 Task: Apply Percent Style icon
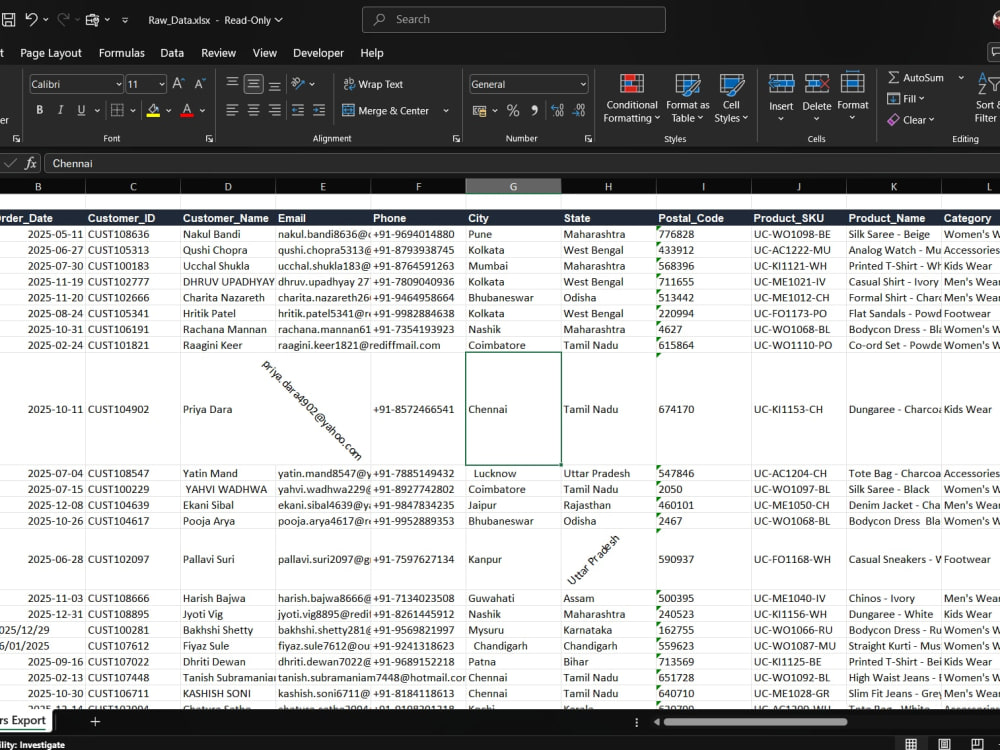pos(513,110)
